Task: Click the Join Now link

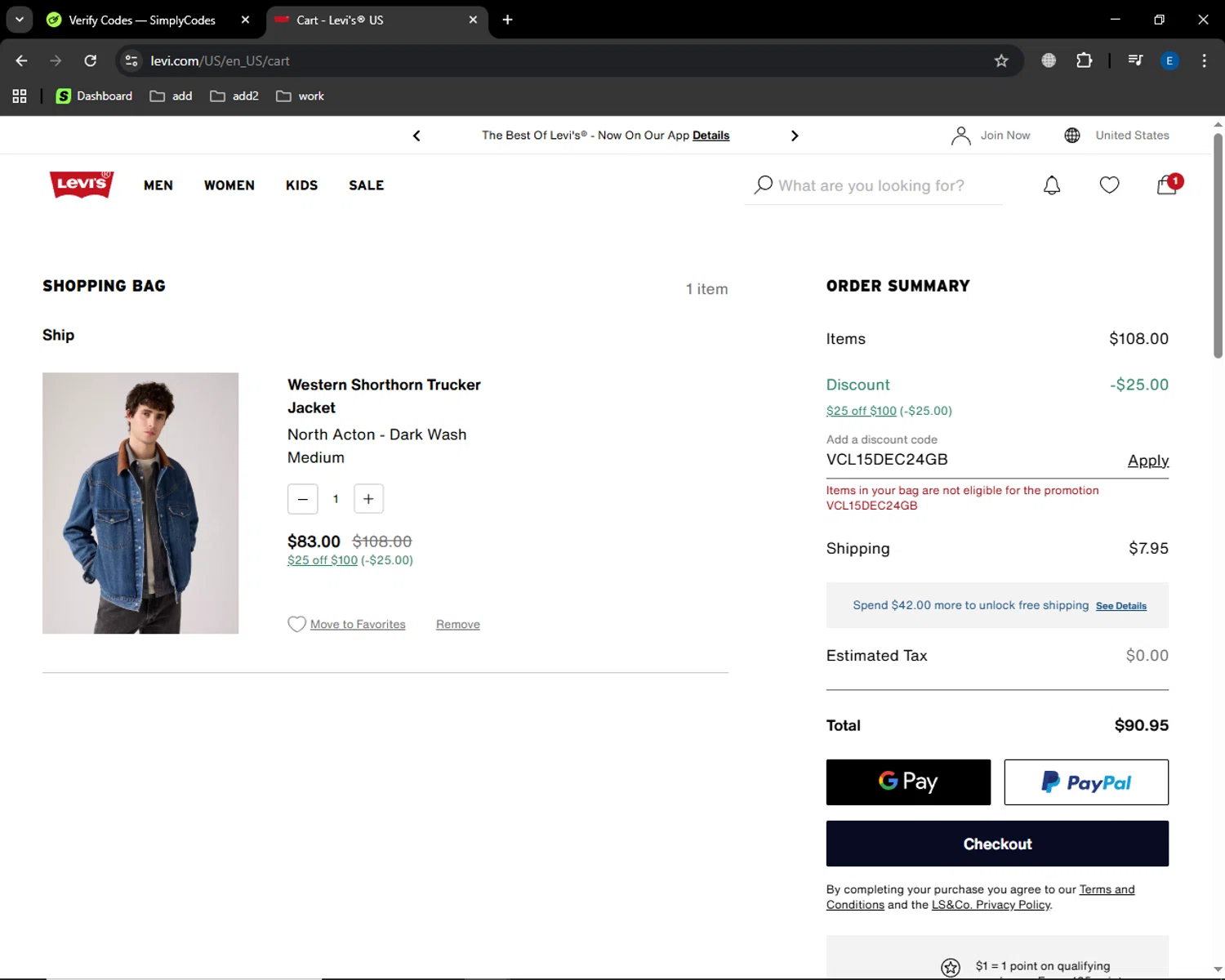Action: pyautogui.click(x=1005, y=136)
